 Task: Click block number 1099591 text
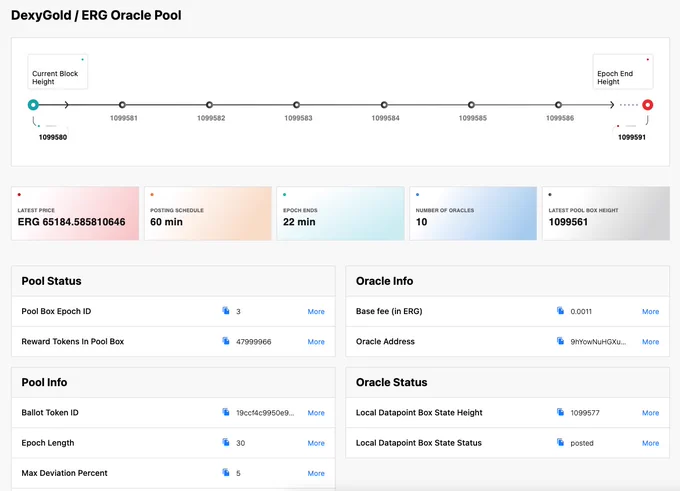click(632, 137)
